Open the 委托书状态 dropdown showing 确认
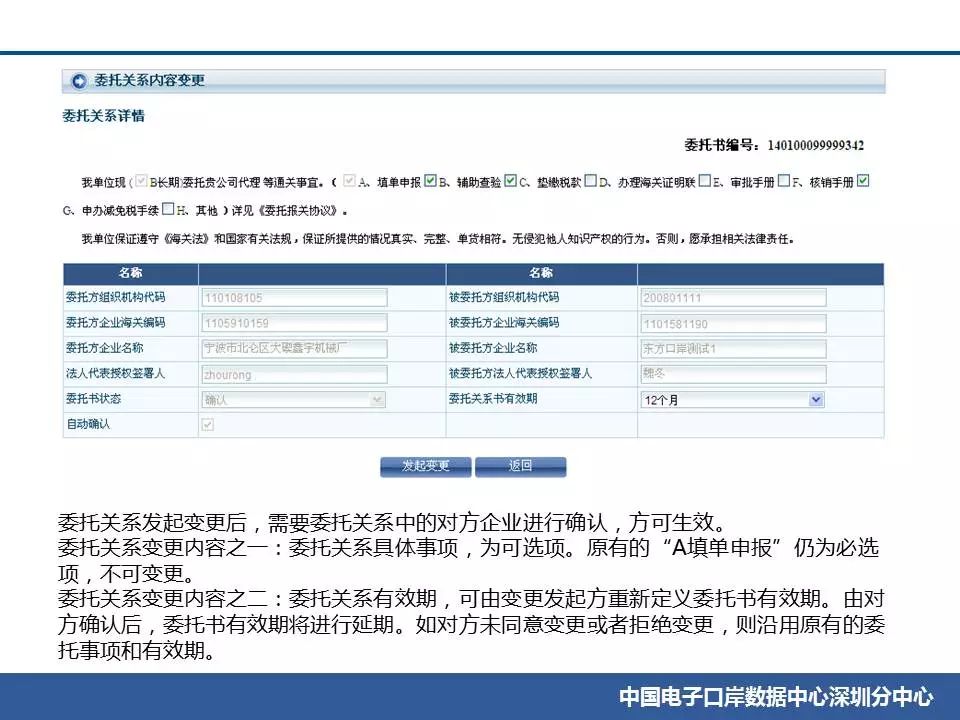This screenshot has height=720, width=960. pyautogui.click(x=293, y=399)
